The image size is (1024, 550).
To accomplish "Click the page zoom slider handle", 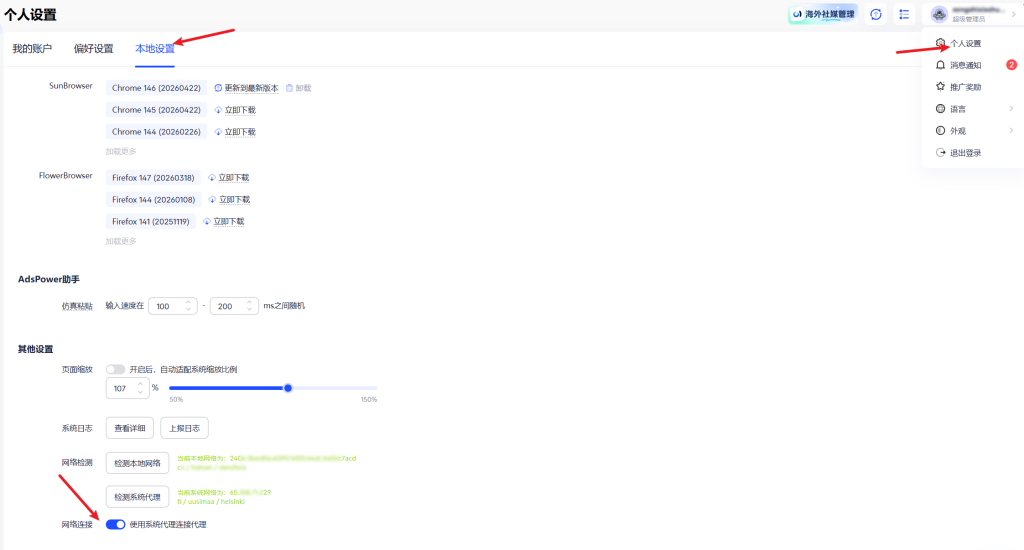I will point(288,387).
